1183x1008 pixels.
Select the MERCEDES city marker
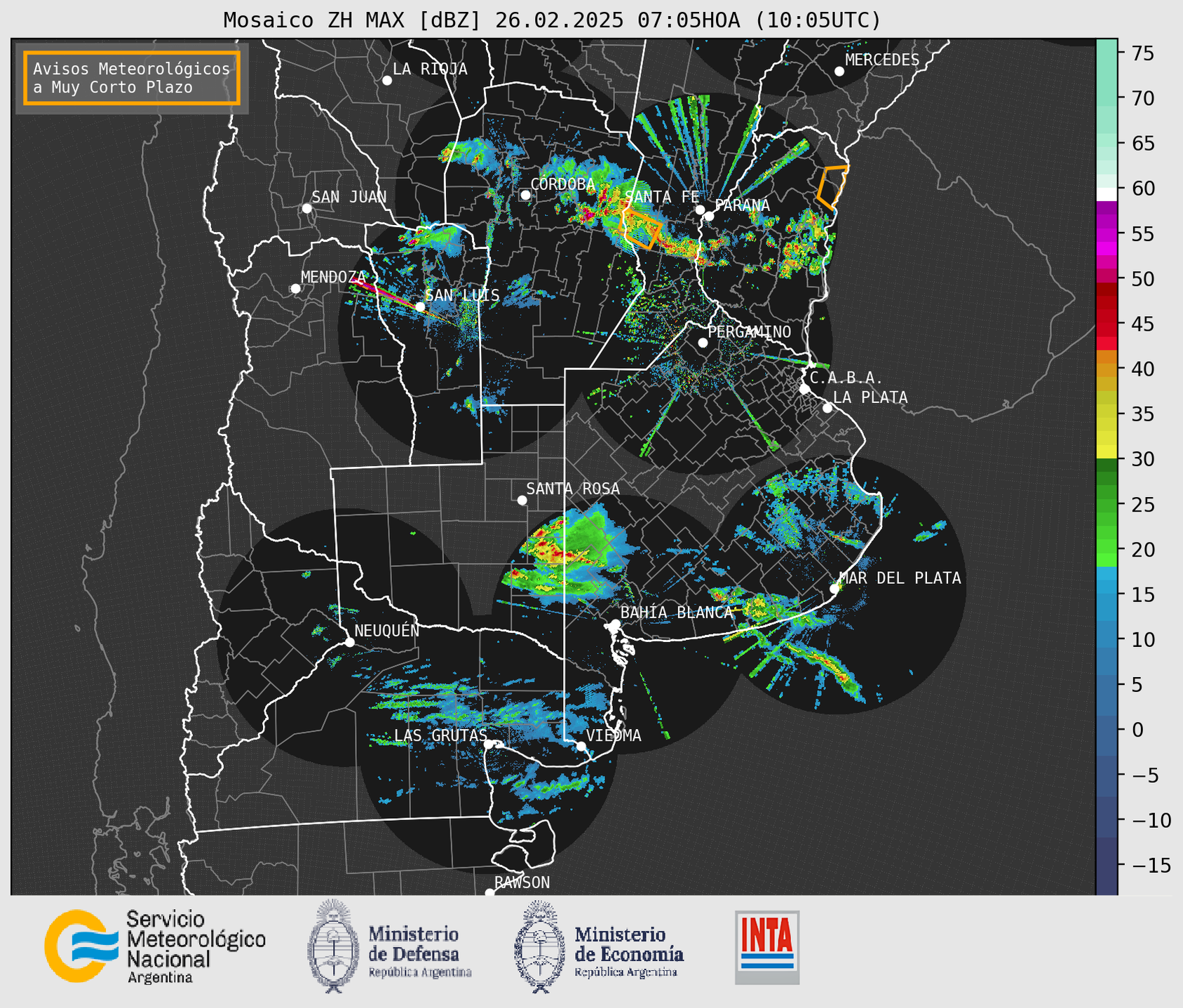(839, 71)
